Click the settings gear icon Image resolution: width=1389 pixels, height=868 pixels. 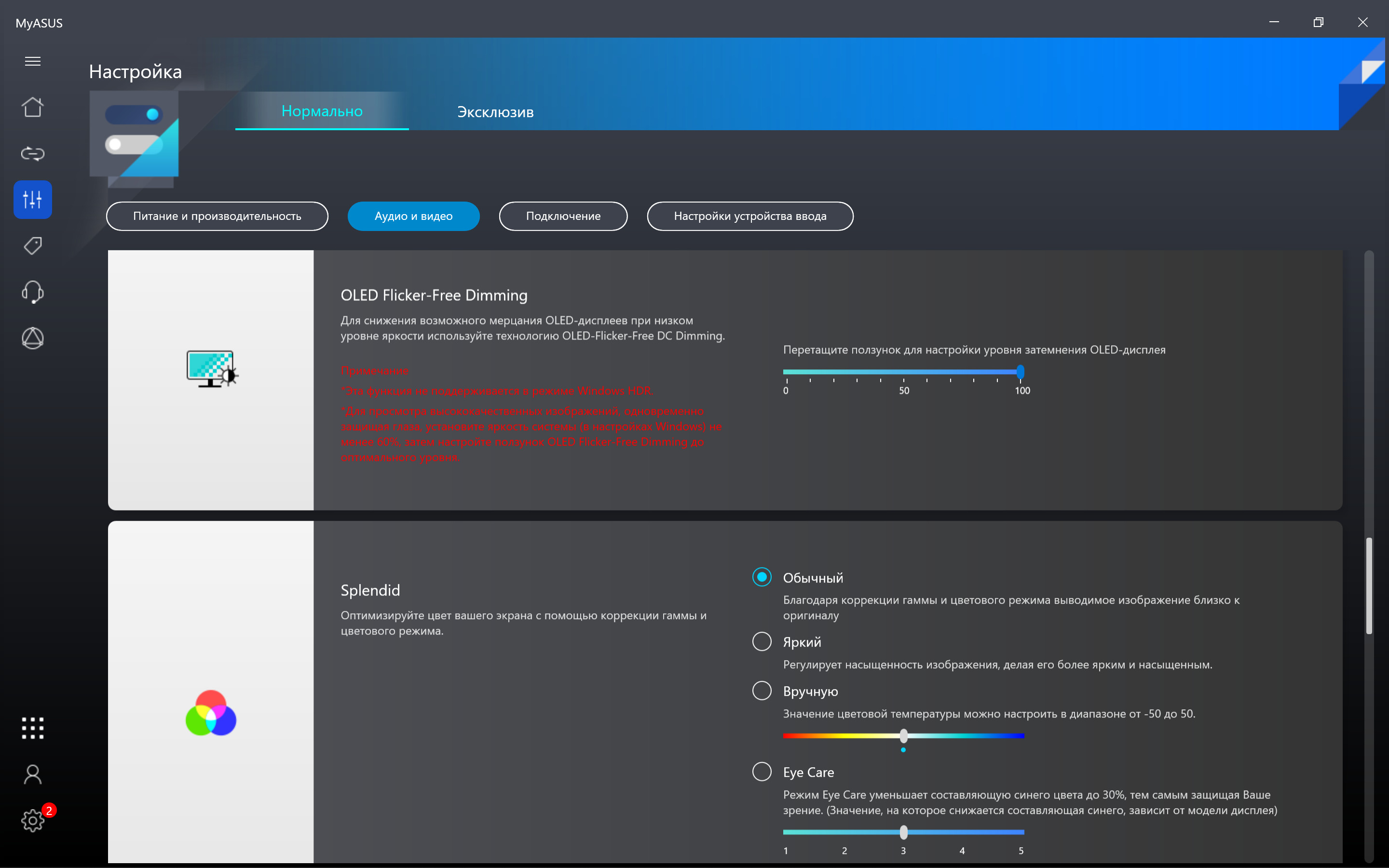[x=33, y=821]
